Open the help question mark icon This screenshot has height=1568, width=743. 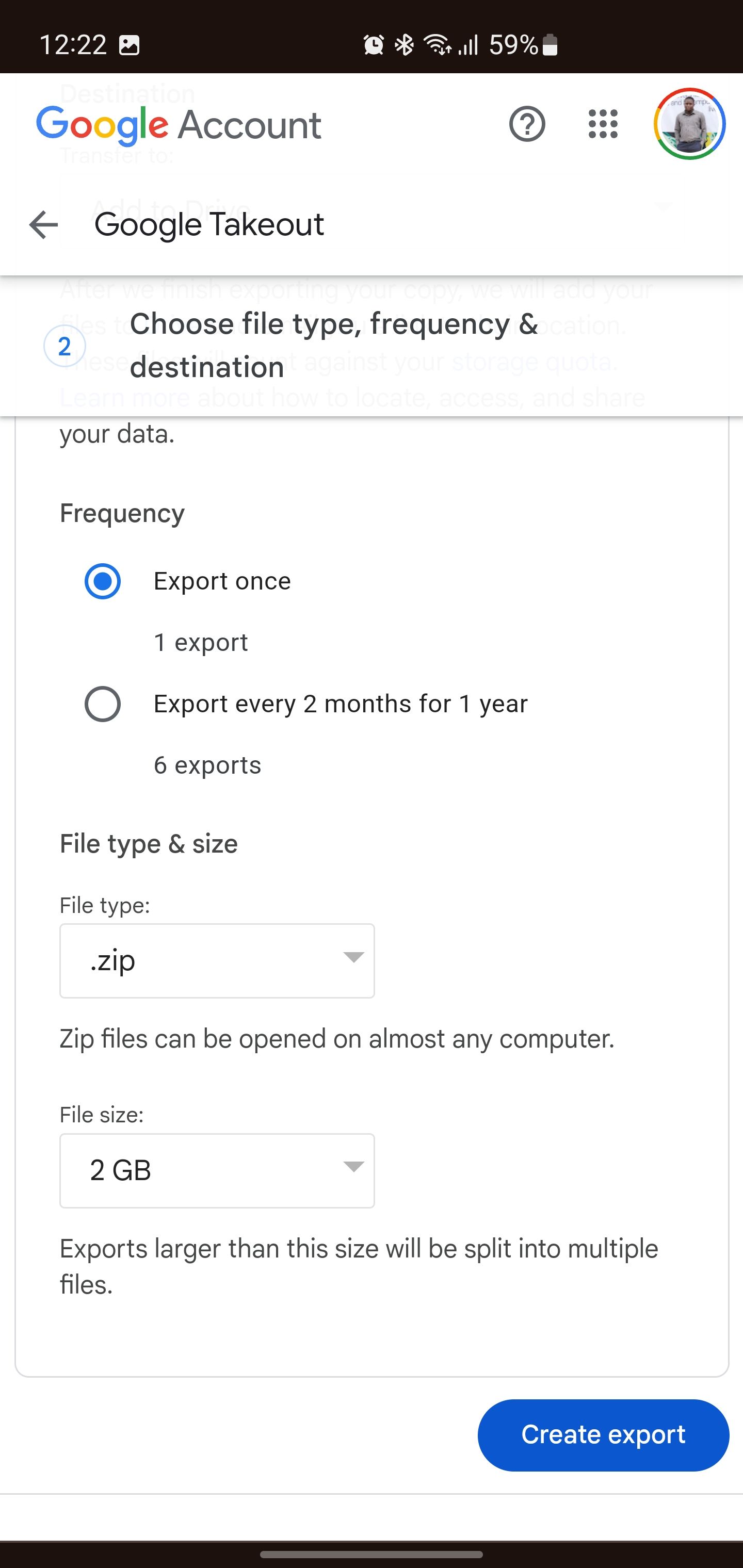pyautogui.click(x=527, y=124)
